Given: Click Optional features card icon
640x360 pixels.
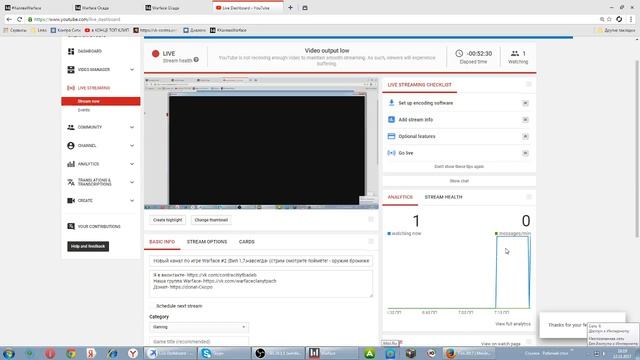Looking at the screenshot, I should click(391, 136).
